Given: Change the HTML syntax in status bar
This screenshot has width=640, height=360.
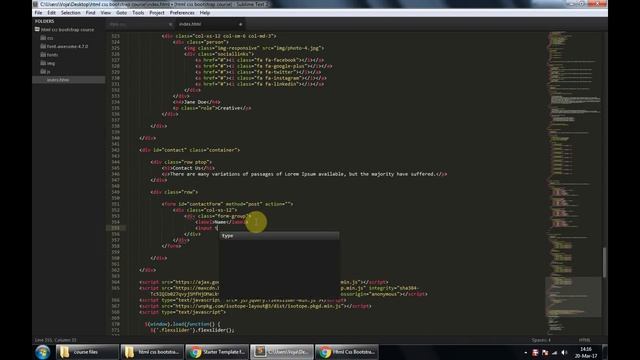Looking at the screenshot, I should click(584, 340).
